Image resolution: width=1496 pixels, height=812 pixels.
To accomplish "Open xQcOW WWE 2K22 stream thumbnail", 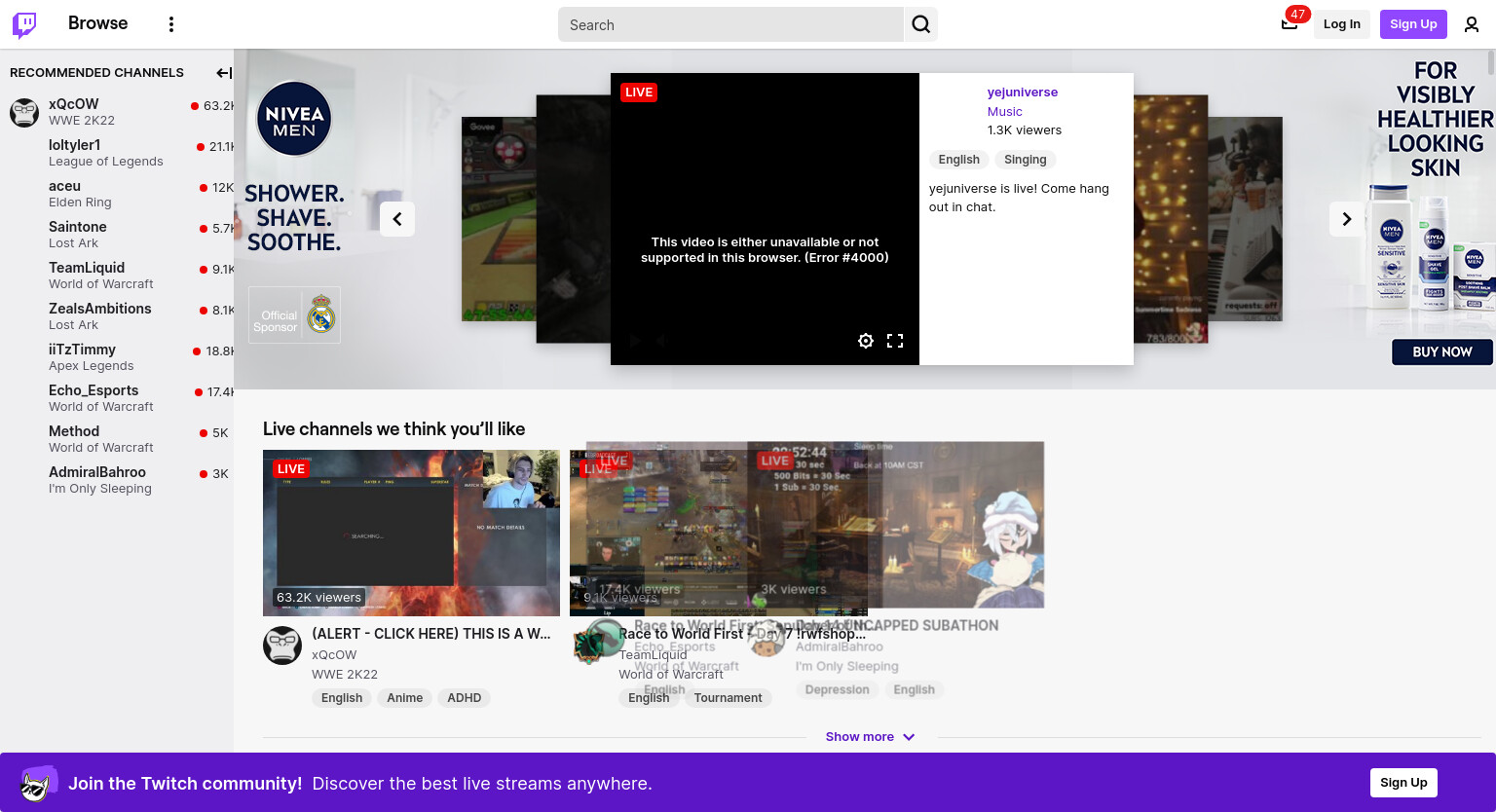I will click(x=411, y=533).
